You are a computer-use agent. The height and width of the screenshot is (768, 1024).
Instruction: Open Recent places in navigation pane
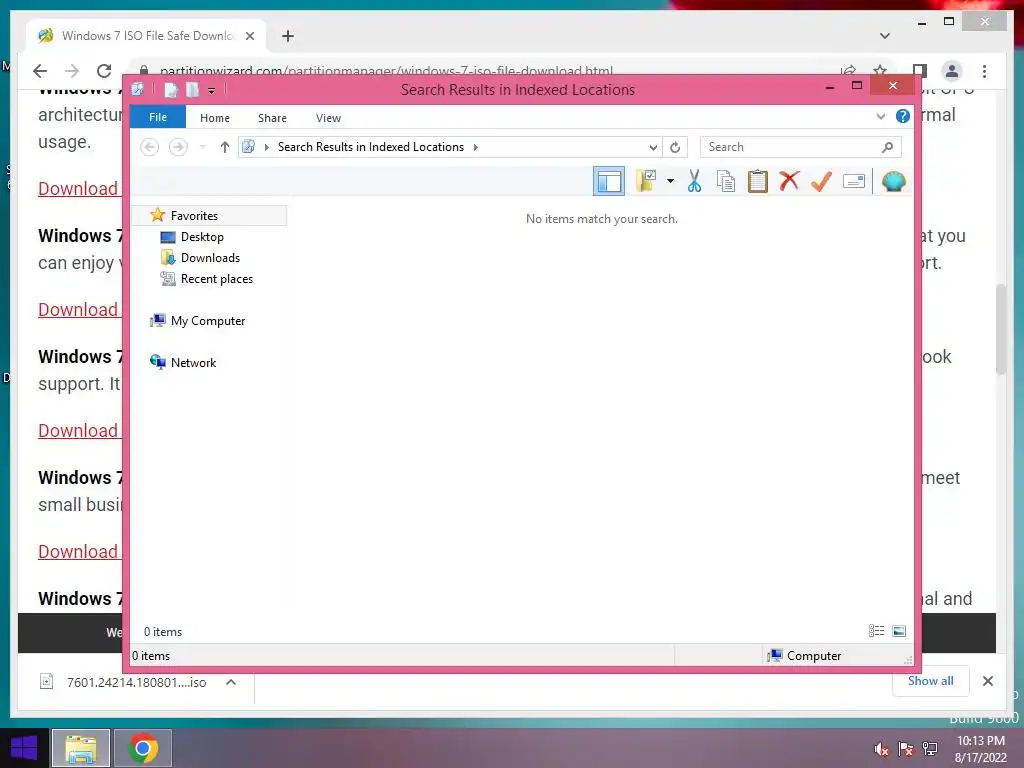tap(216, 279)
